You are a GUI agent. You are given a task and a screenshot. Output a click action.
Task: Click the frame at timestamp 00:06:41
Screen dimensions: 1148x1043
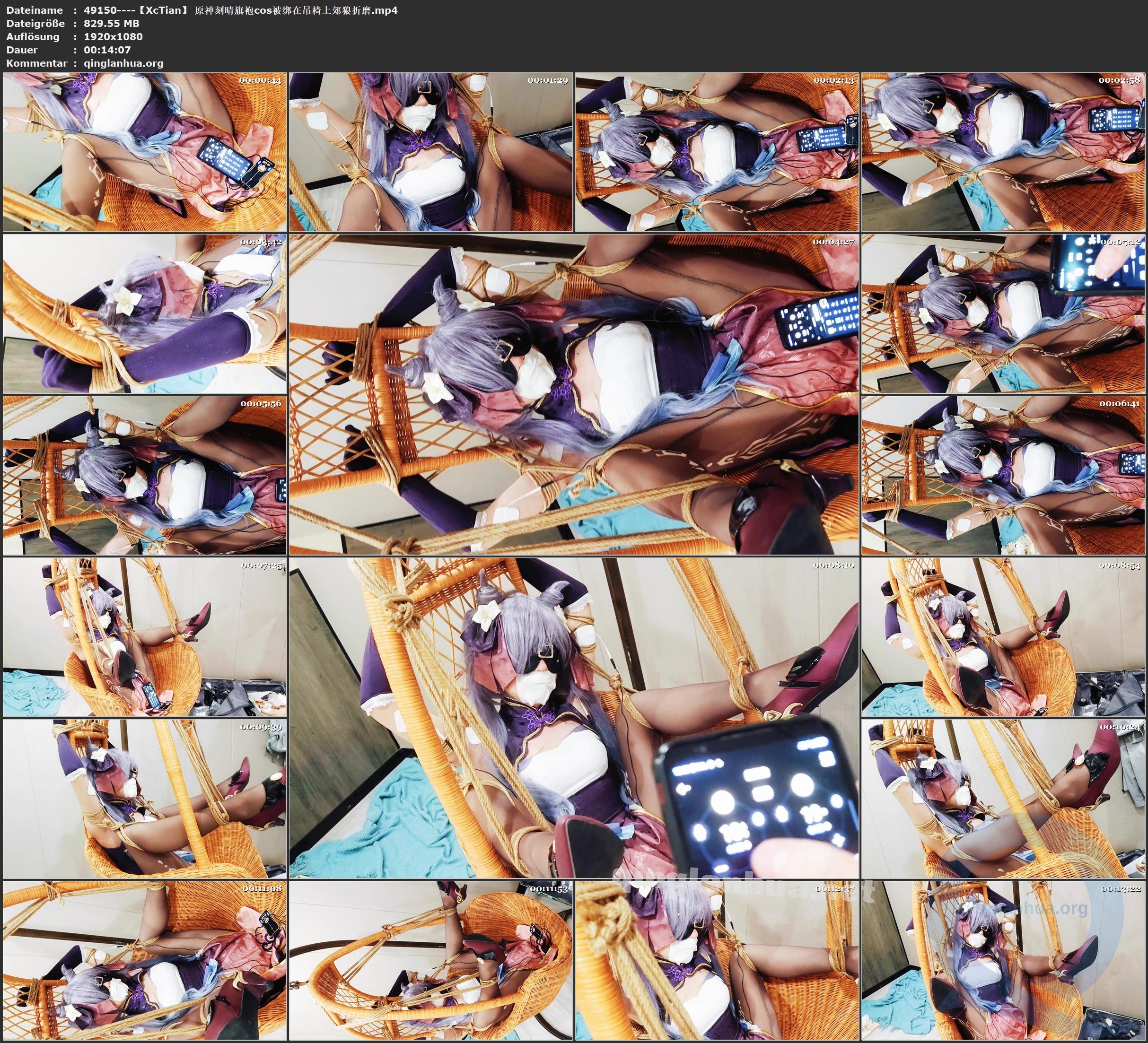(x=1003, y=475)
